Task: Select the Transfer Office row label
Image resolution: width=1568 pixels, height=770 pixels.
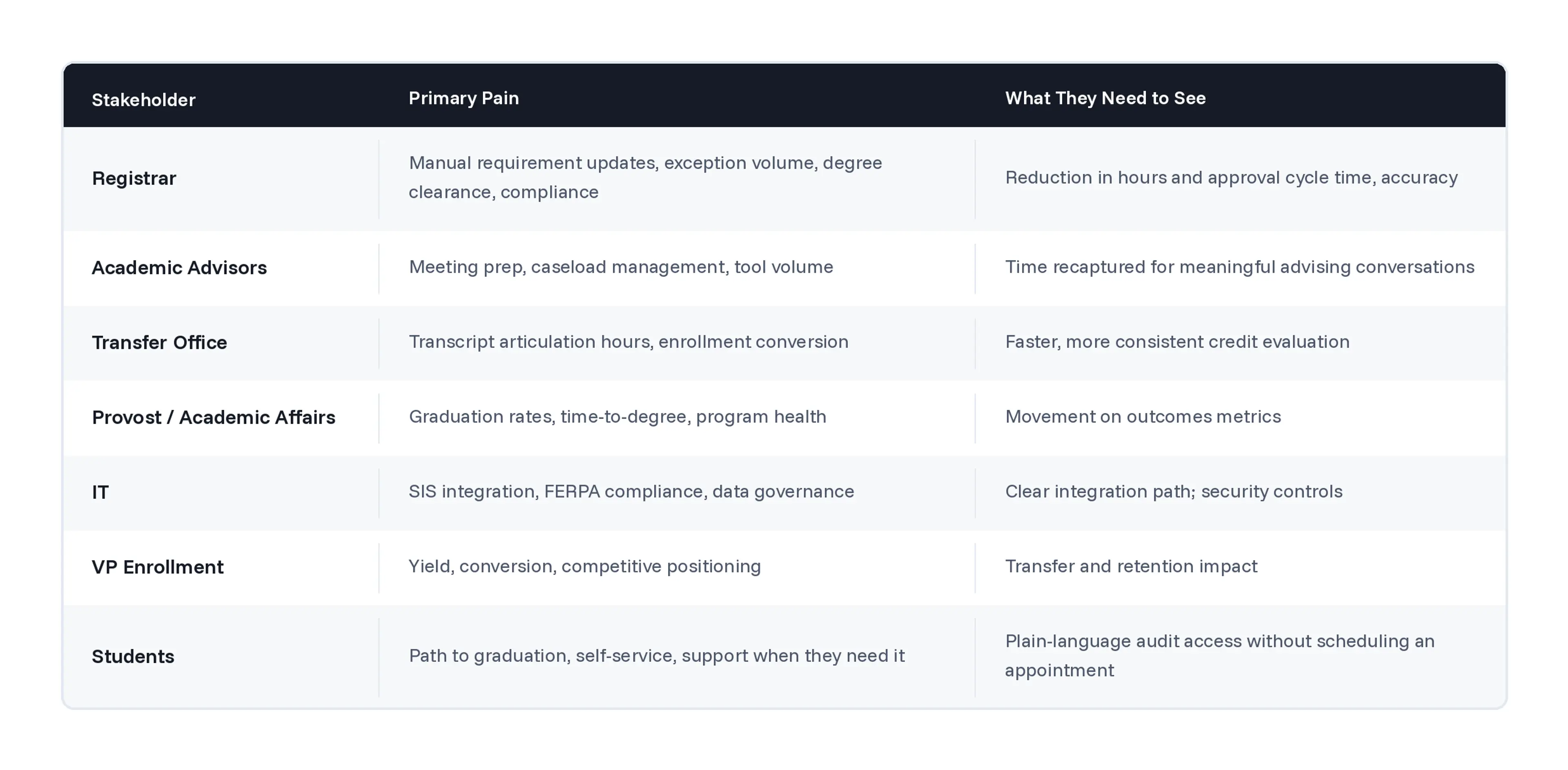Action: (x=159, y=343)
